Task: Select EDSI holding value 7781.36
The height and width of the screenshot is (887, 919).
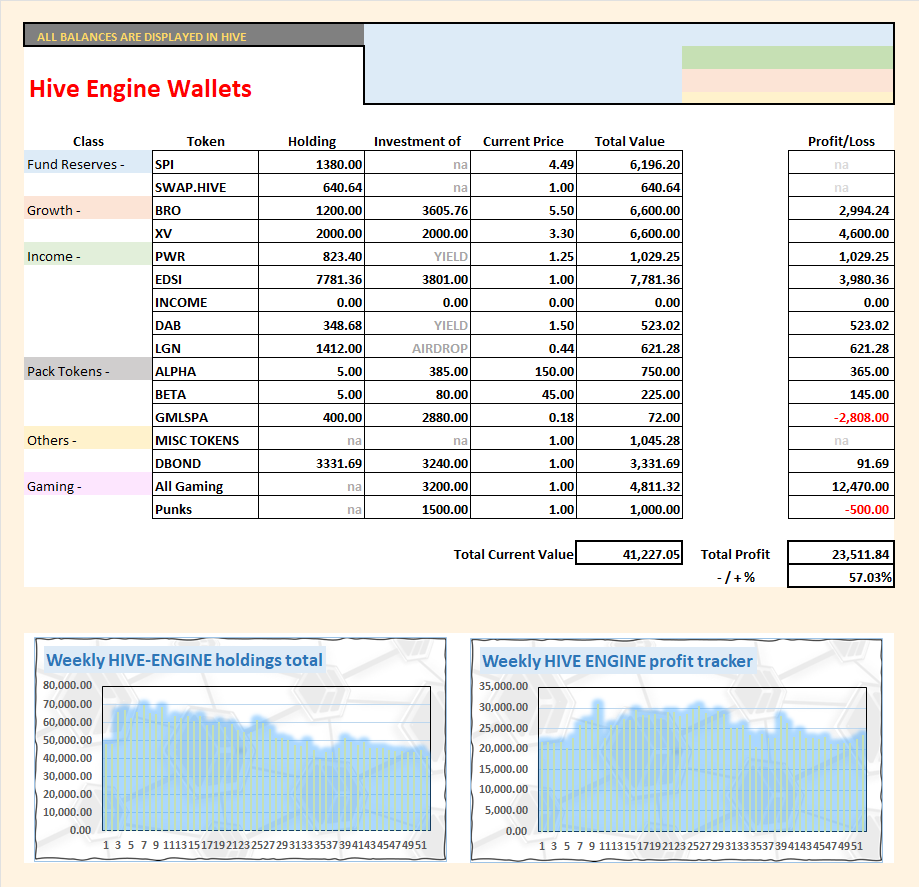Action: click(x=311, y=277)
